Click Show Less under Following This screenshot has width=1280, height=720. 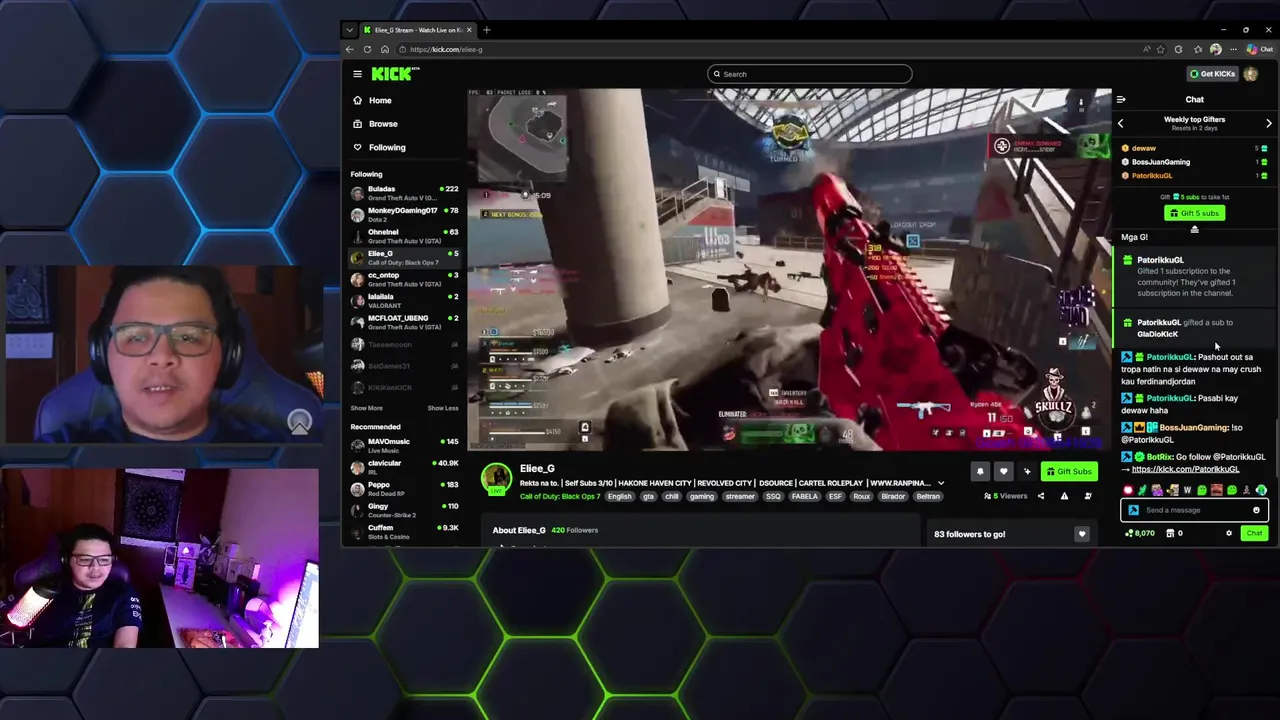click(443, 408)
